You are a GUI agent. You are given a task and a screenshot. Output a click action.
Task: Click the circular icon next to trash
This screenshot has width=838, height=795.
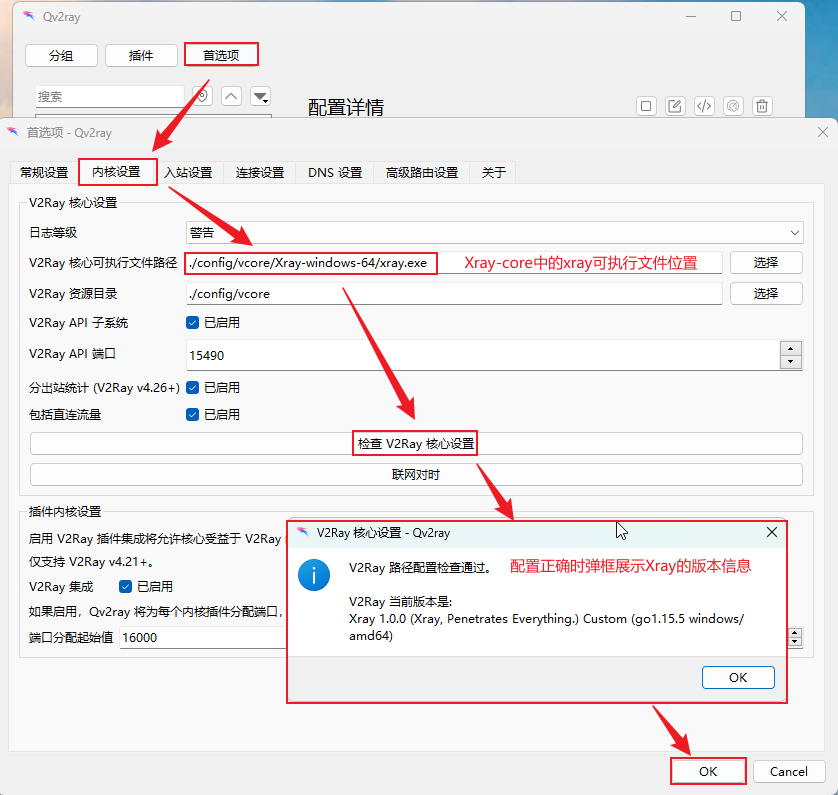pyautogui.click(x=733, y=106)
